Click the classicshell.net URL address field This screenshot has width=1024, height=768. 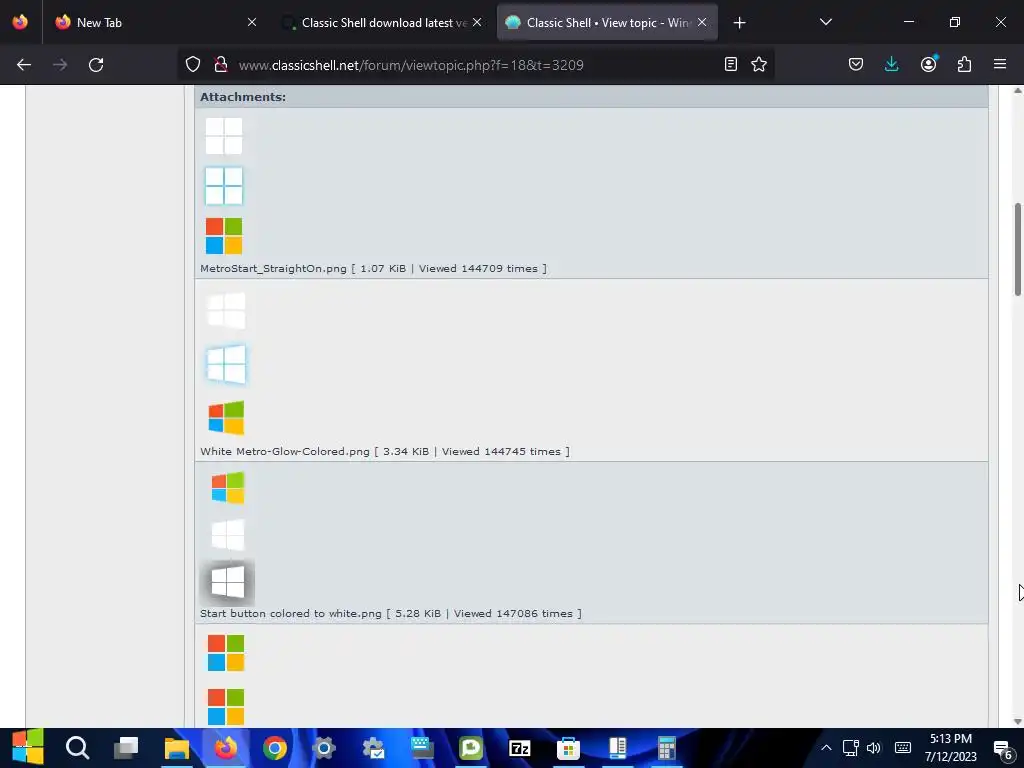(x=475, y=65)
